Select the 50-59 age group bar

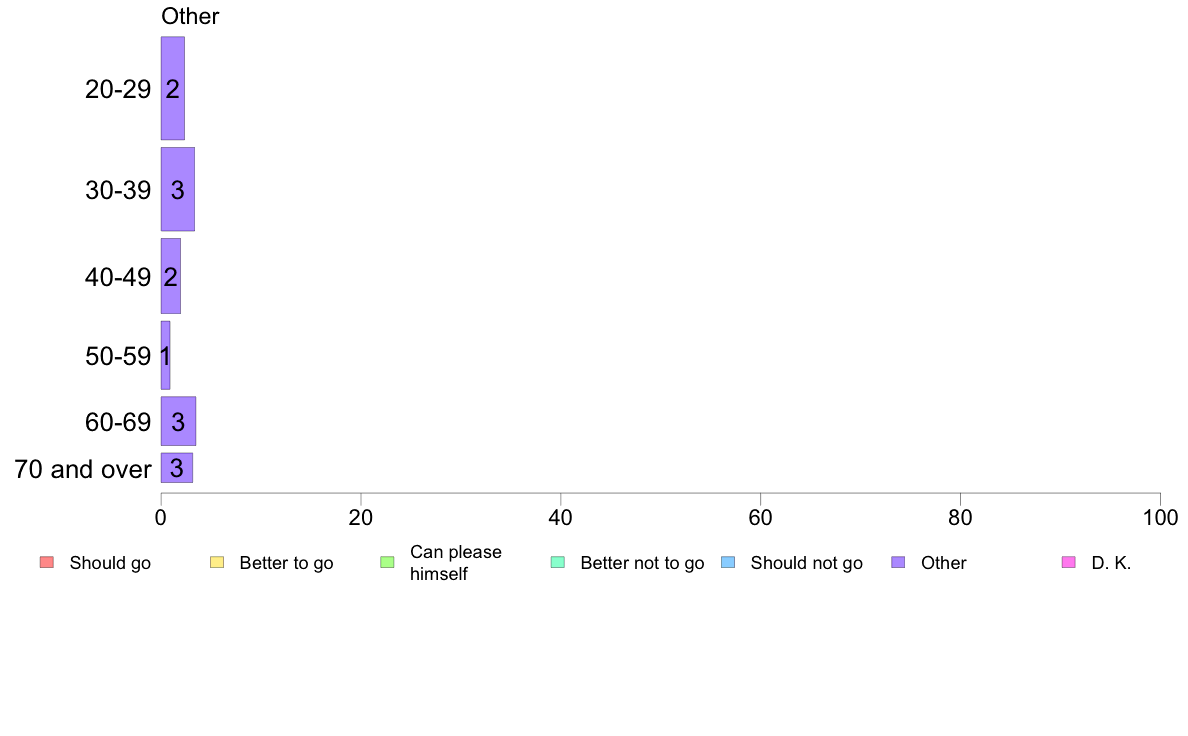165,355
